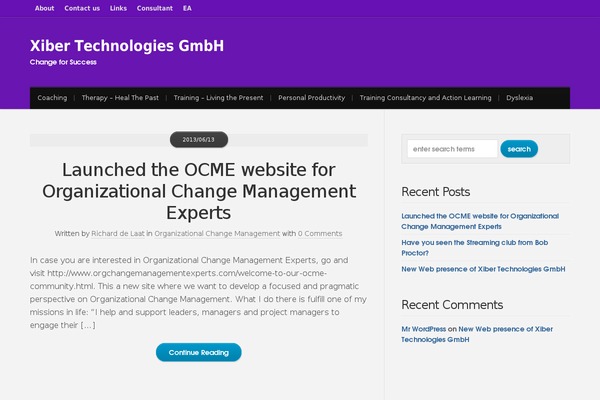This screenshot has height=400, width=600.
Task: Click the Xiber Technologies GmbH site title
Action: [127, 46]
